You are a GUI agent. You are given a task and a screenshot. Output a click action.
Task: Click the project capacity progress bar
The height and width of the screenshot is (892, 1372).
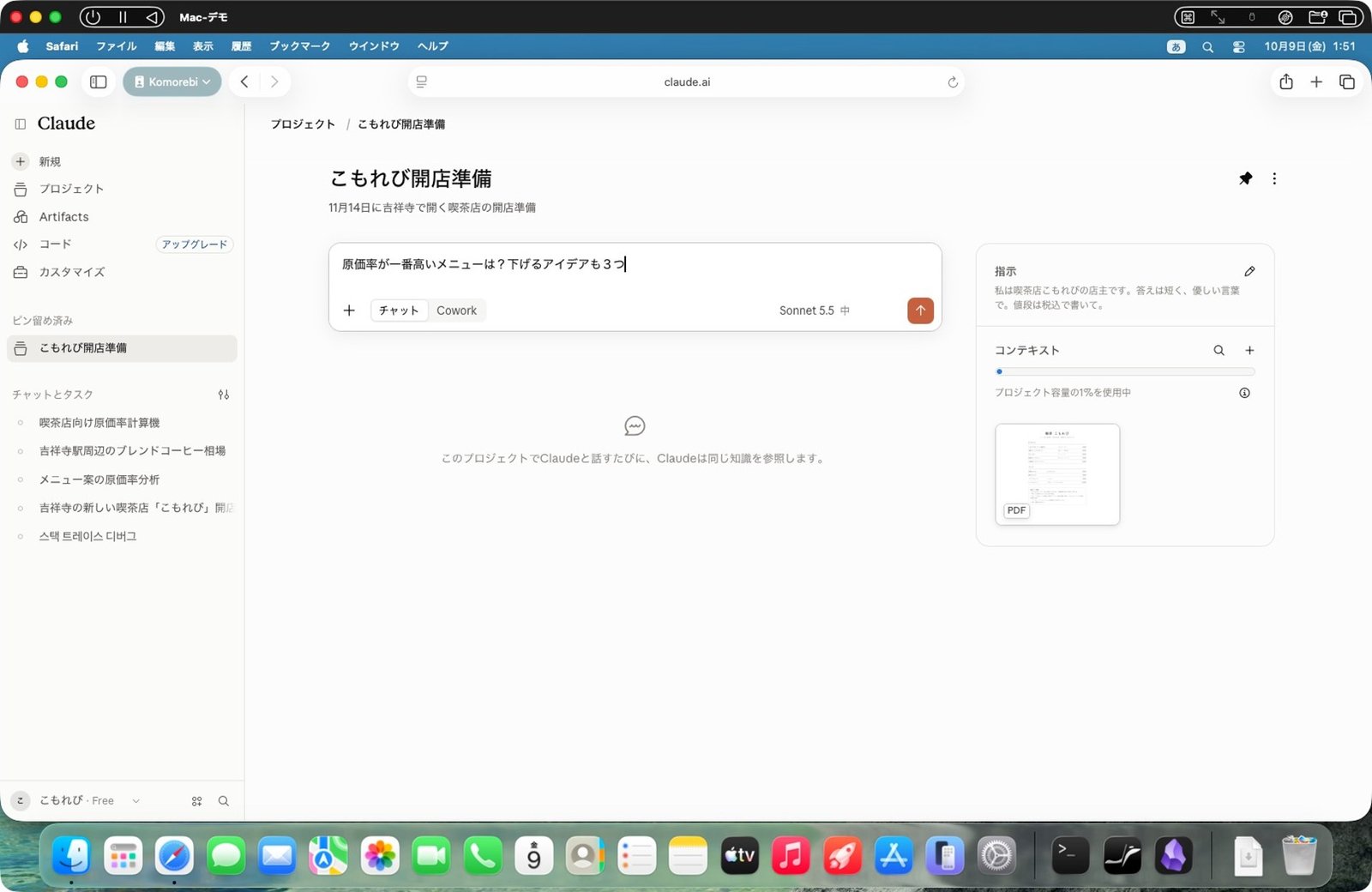click(x=1125, y=371)
